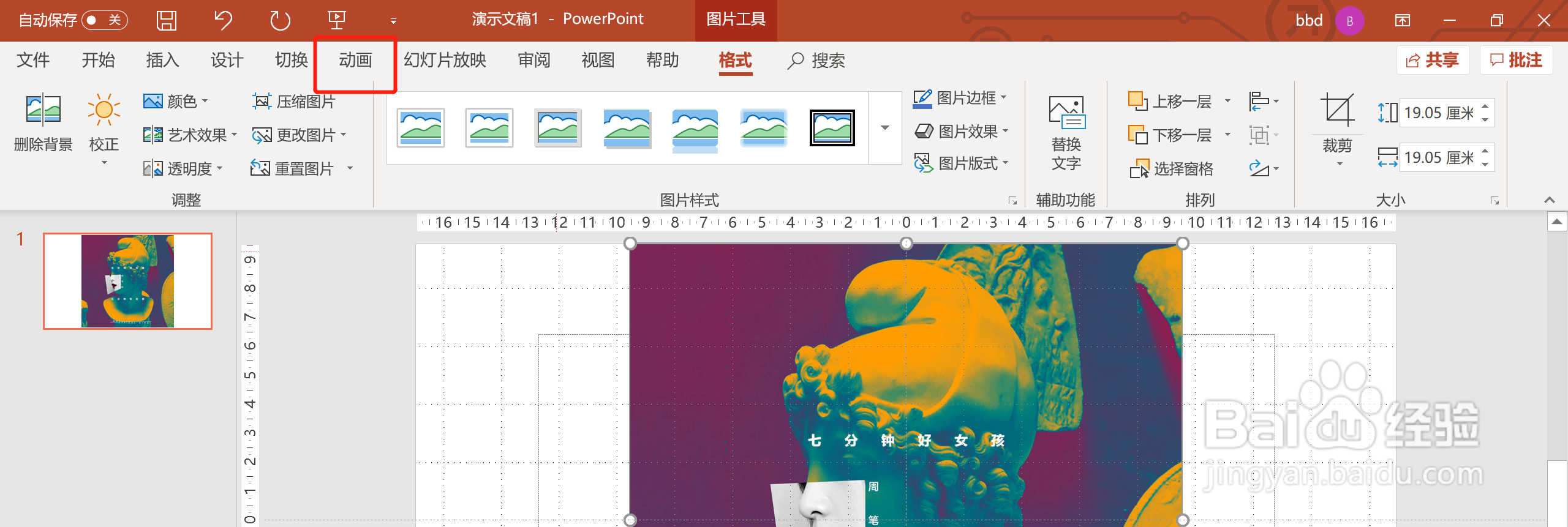
Task: Click the 重置图片 reset picture button
Action: tap(293, 168)
